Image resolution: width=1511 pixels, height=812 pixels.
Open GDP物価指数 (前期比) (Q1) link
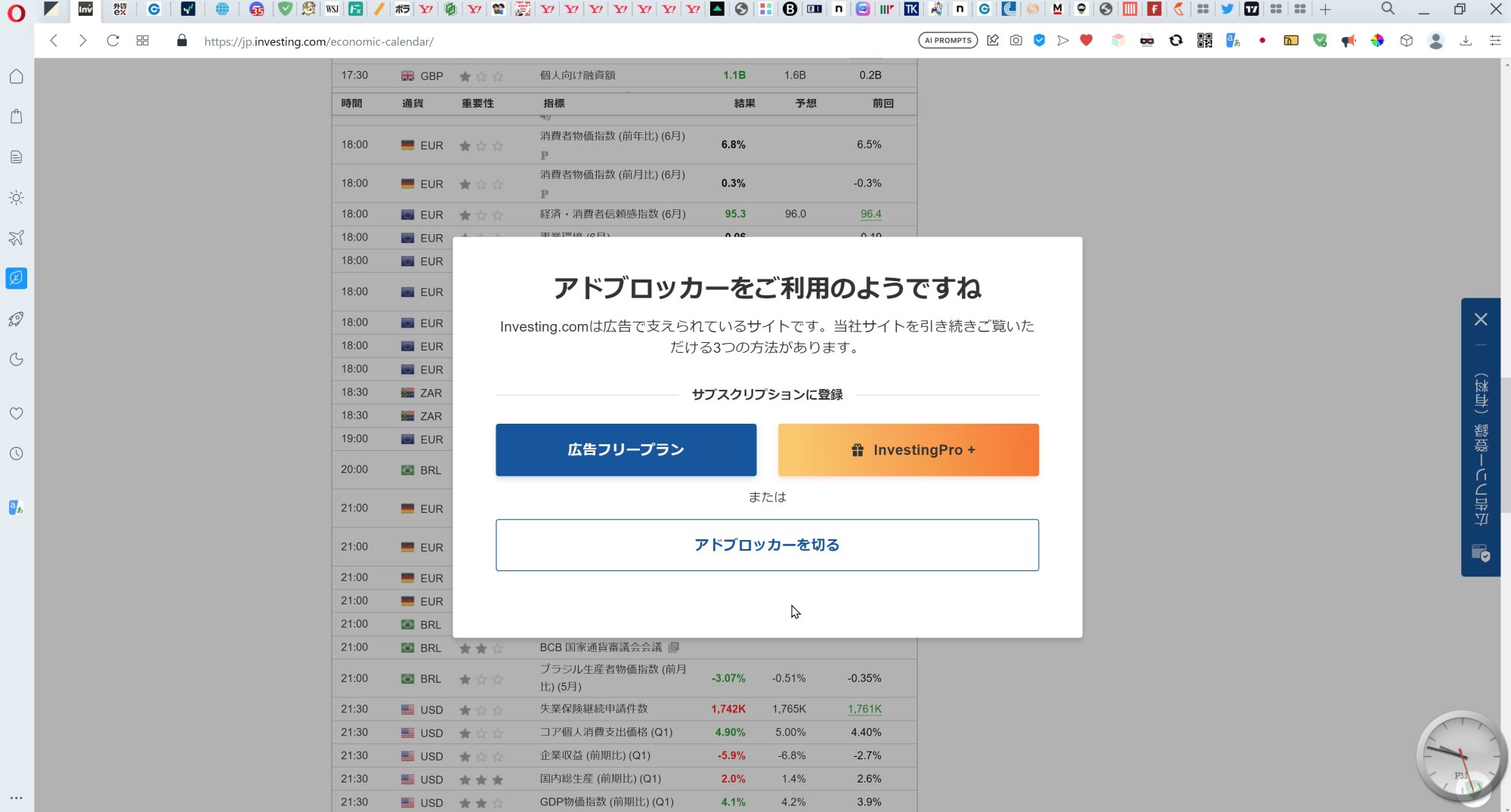[607, 802]
